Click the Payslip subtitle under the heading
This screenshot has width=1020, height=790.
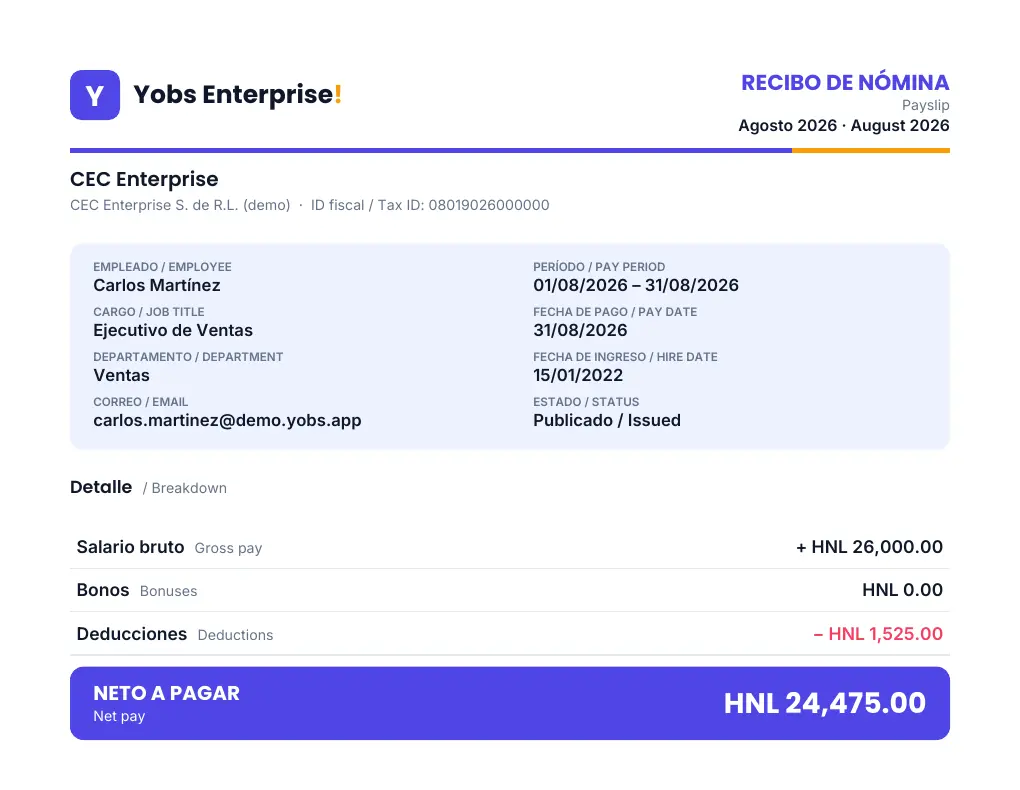click(925, 105)
